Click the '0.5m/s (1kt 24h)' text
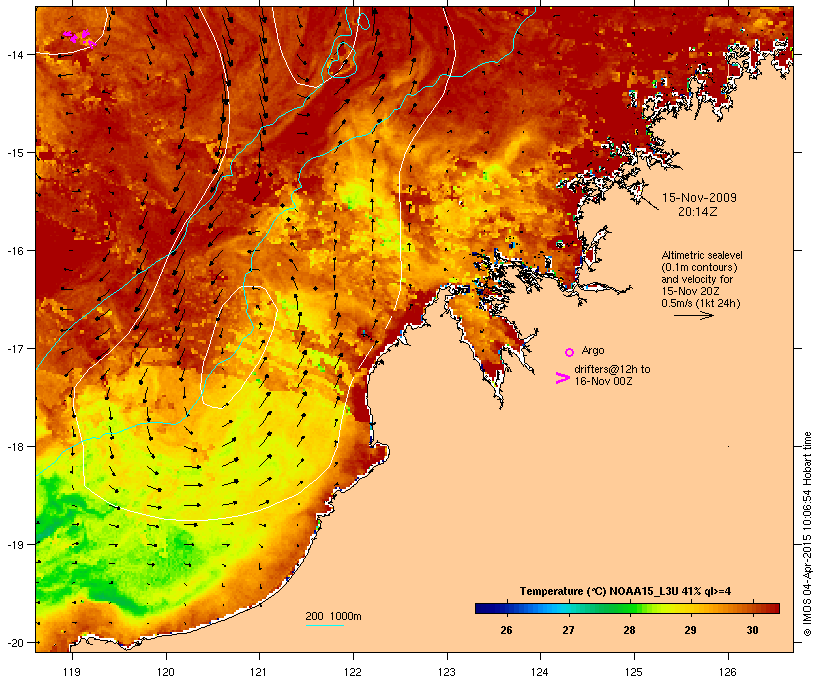 click(x=701, y=303)
